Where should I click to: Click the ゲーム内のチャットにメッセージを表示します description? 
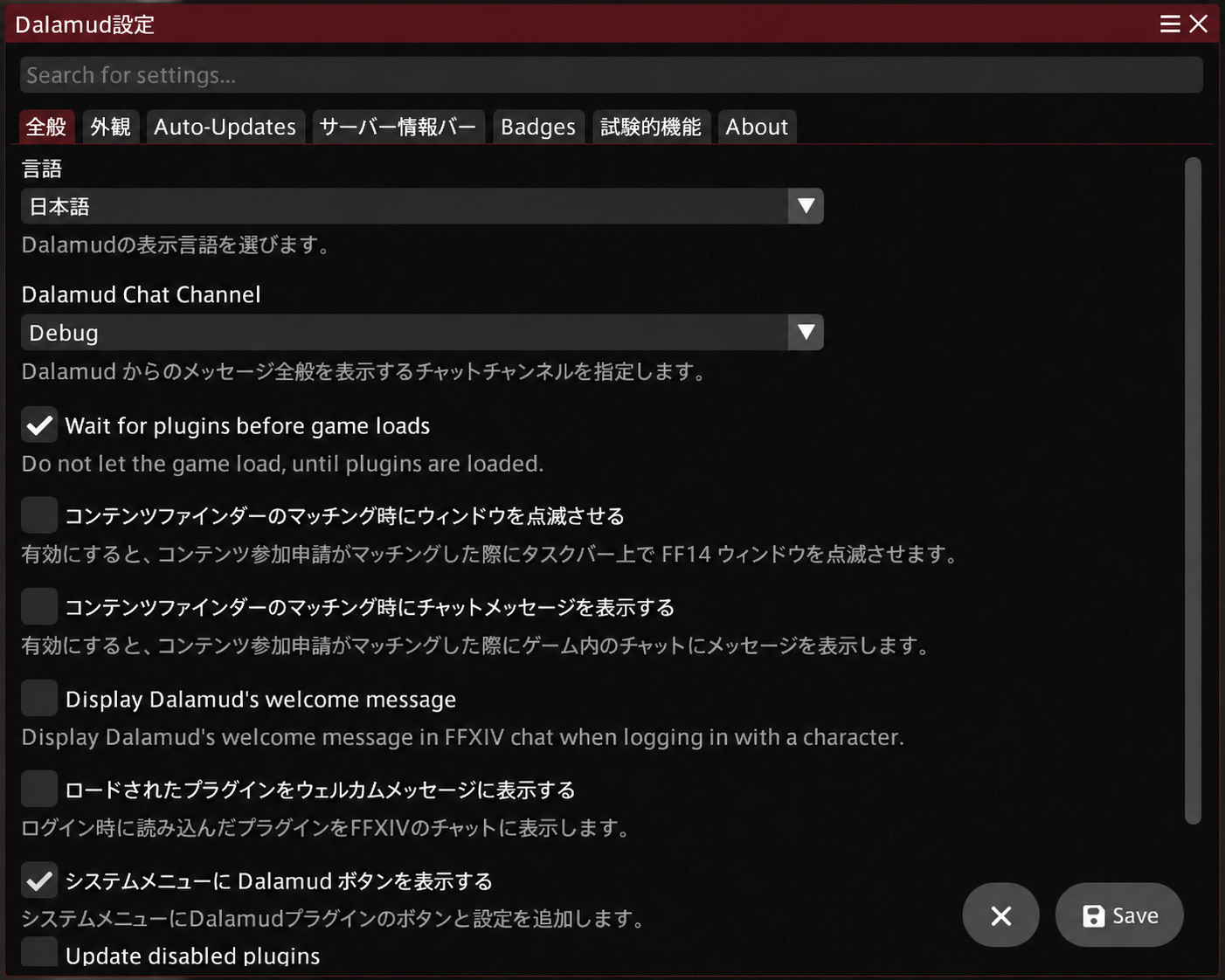click(x=476, y=645)
